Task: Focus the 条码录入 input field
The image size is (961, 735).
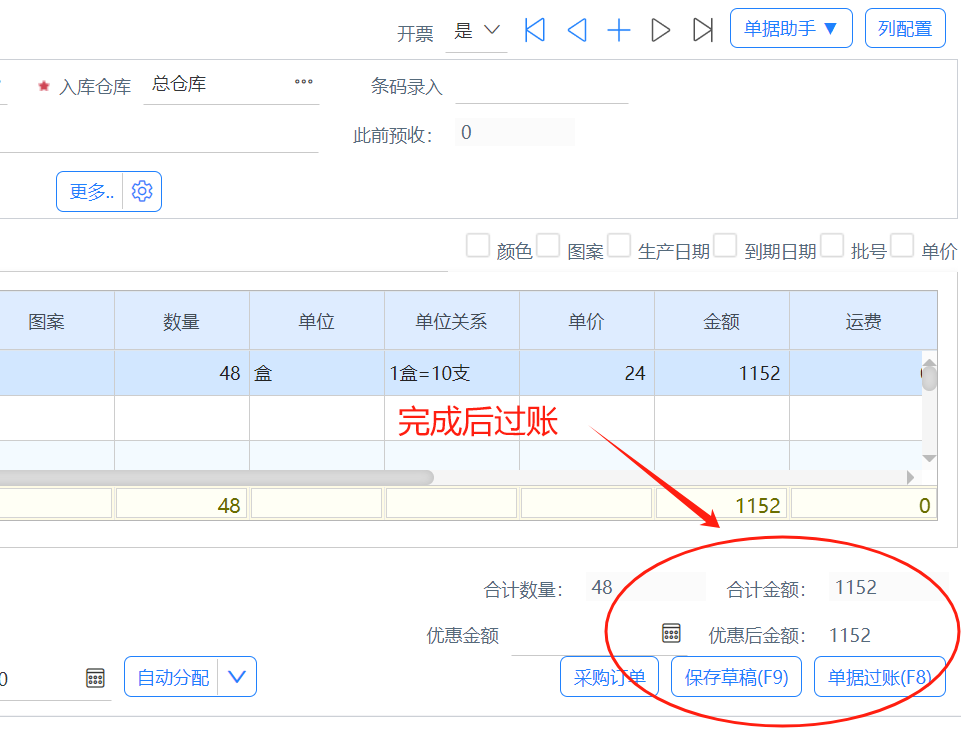Action: click(541, 87)
